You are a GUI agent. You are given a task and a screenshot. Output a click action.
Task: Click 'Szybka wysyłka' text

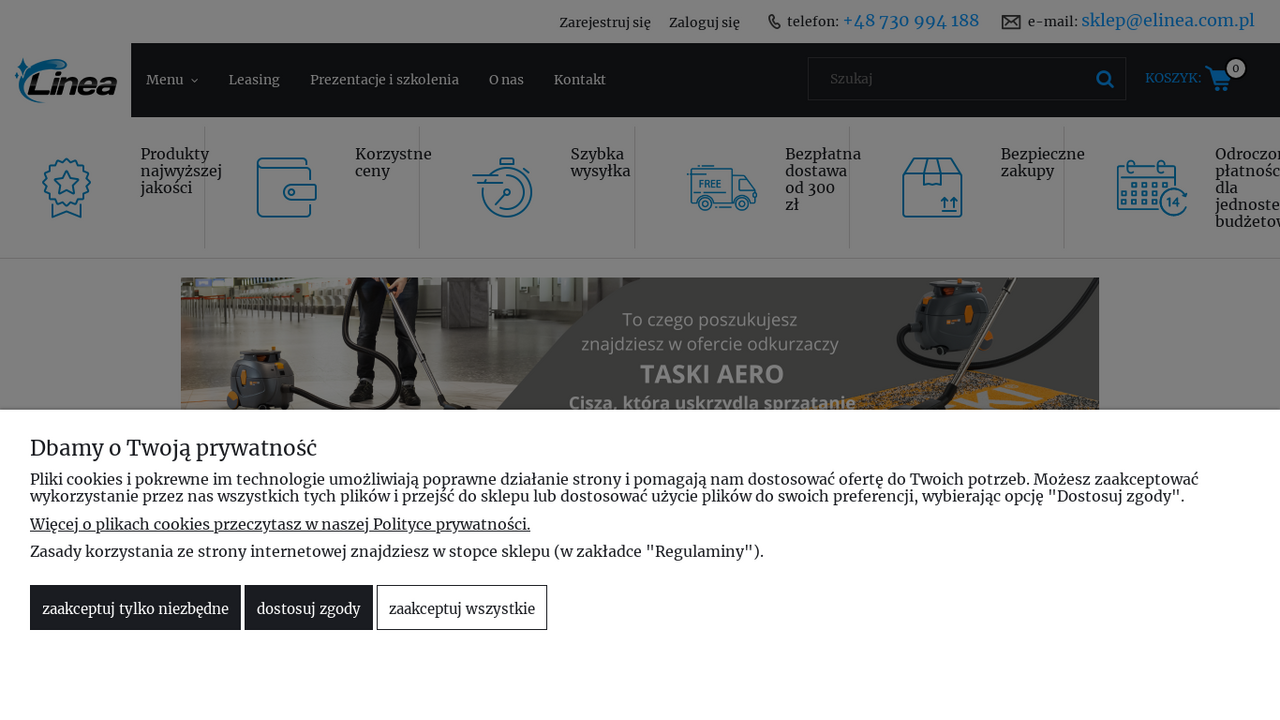pyautogui.click(x=600, y=162)
